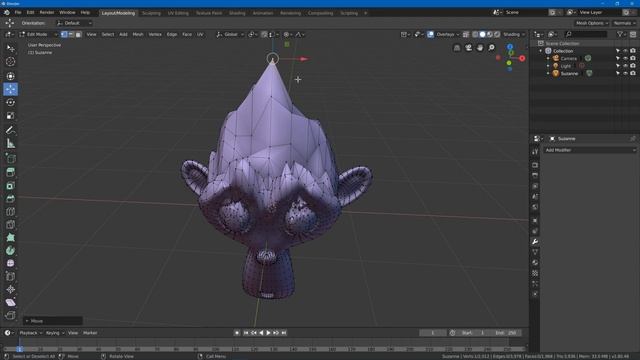Click the zoom view magnifier icon

[x=491, y=48]
